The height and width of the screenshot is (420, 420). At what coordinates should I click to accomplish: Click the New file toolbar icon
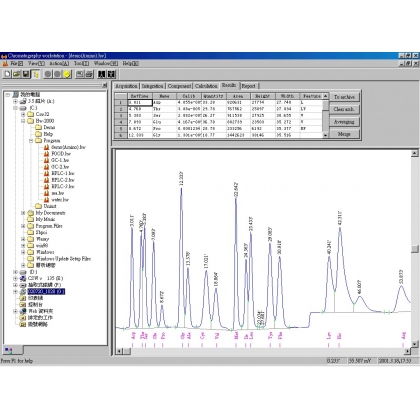click(7, 74)
